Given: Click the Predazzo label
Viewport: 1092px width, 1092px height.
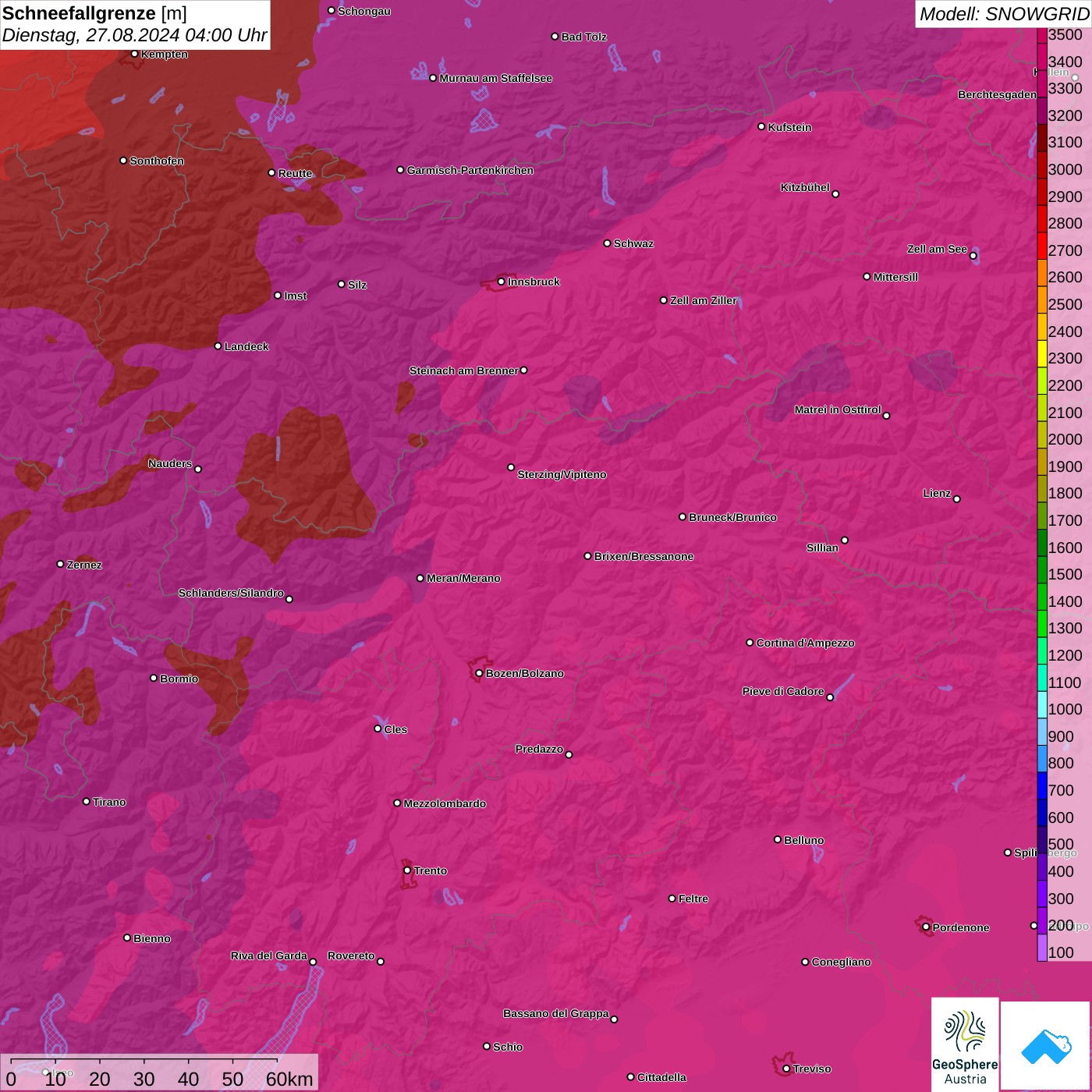Looking at the screenshot, I should click(x=539, y=749).
